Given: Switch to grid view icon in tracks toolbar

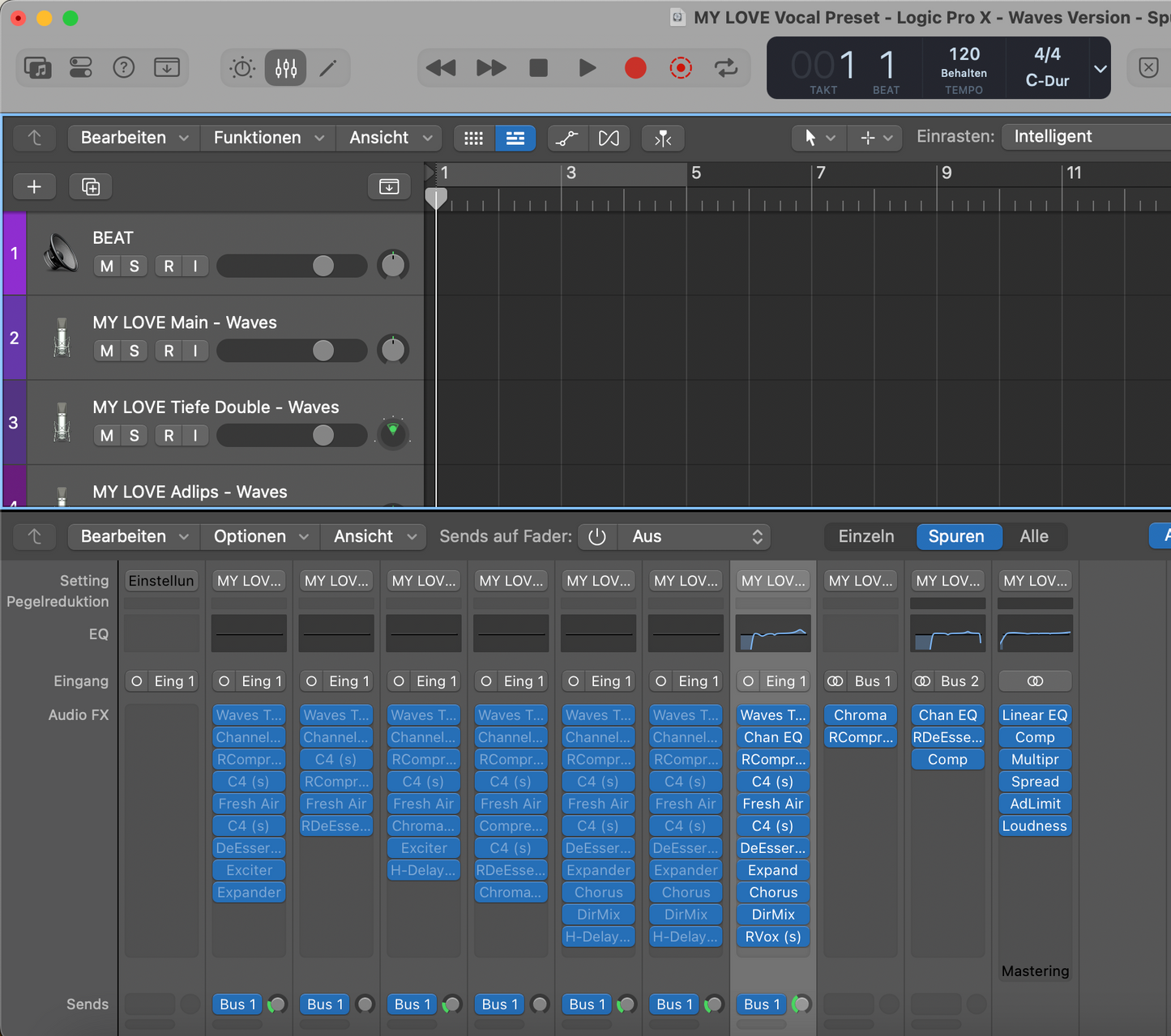Looking at the screenshot, I should [x=474, y=139].
